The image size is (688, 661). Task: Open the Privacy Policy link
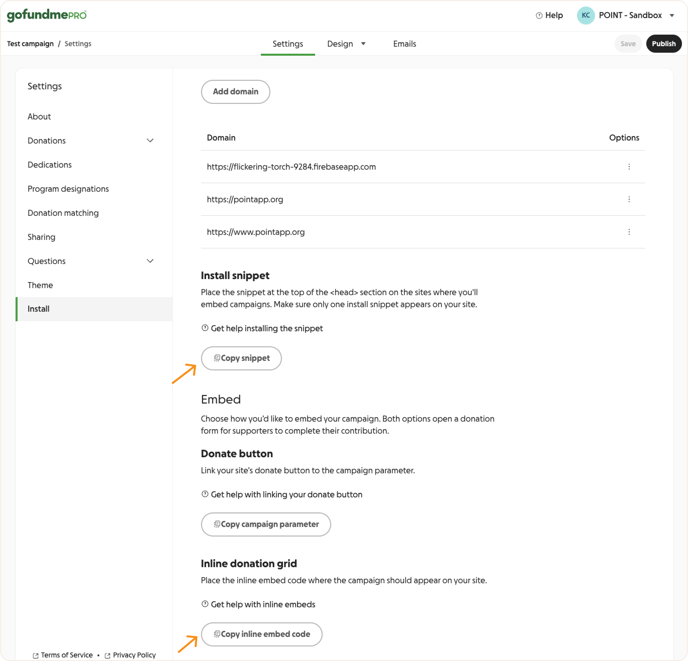(x=134, y=655)
